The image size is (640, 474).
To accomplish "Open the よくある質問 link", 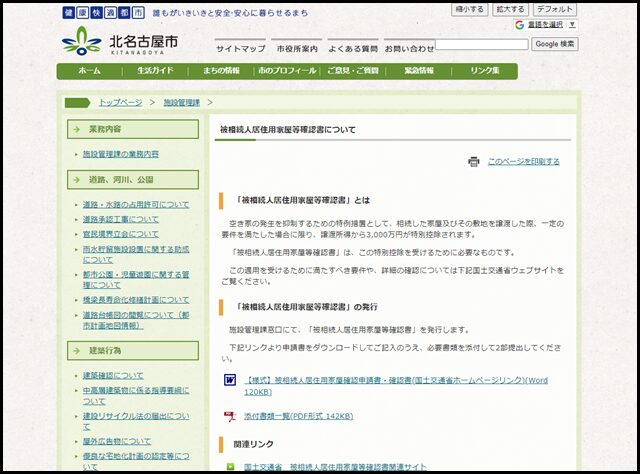I will [x=353, y=49].
